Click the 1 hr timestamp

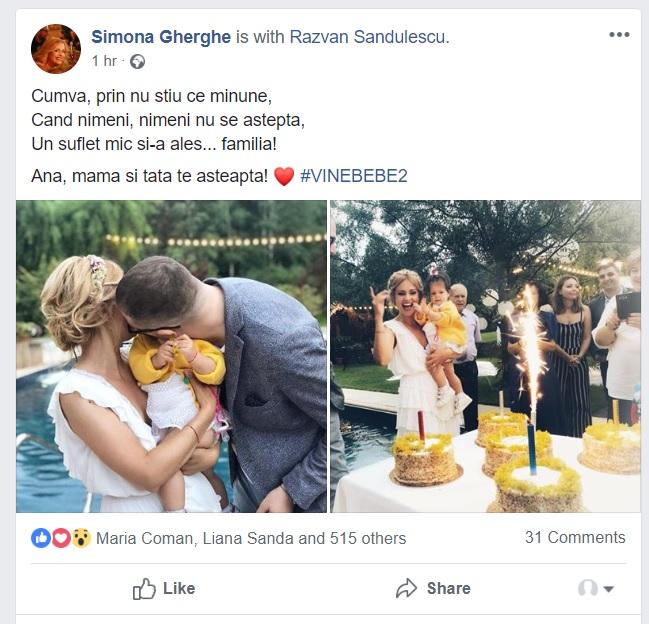coord(104,61)
